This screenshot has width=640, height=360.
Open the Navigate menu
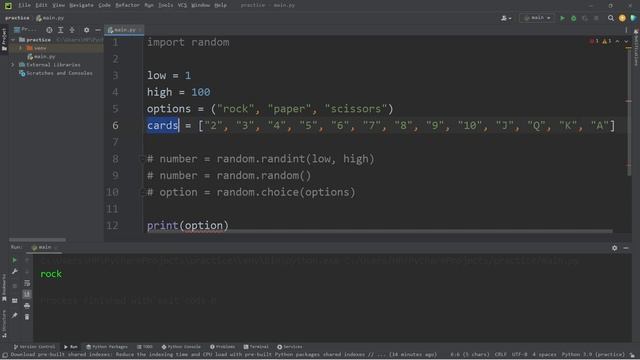pyautogui.click(x=81, y=5)
